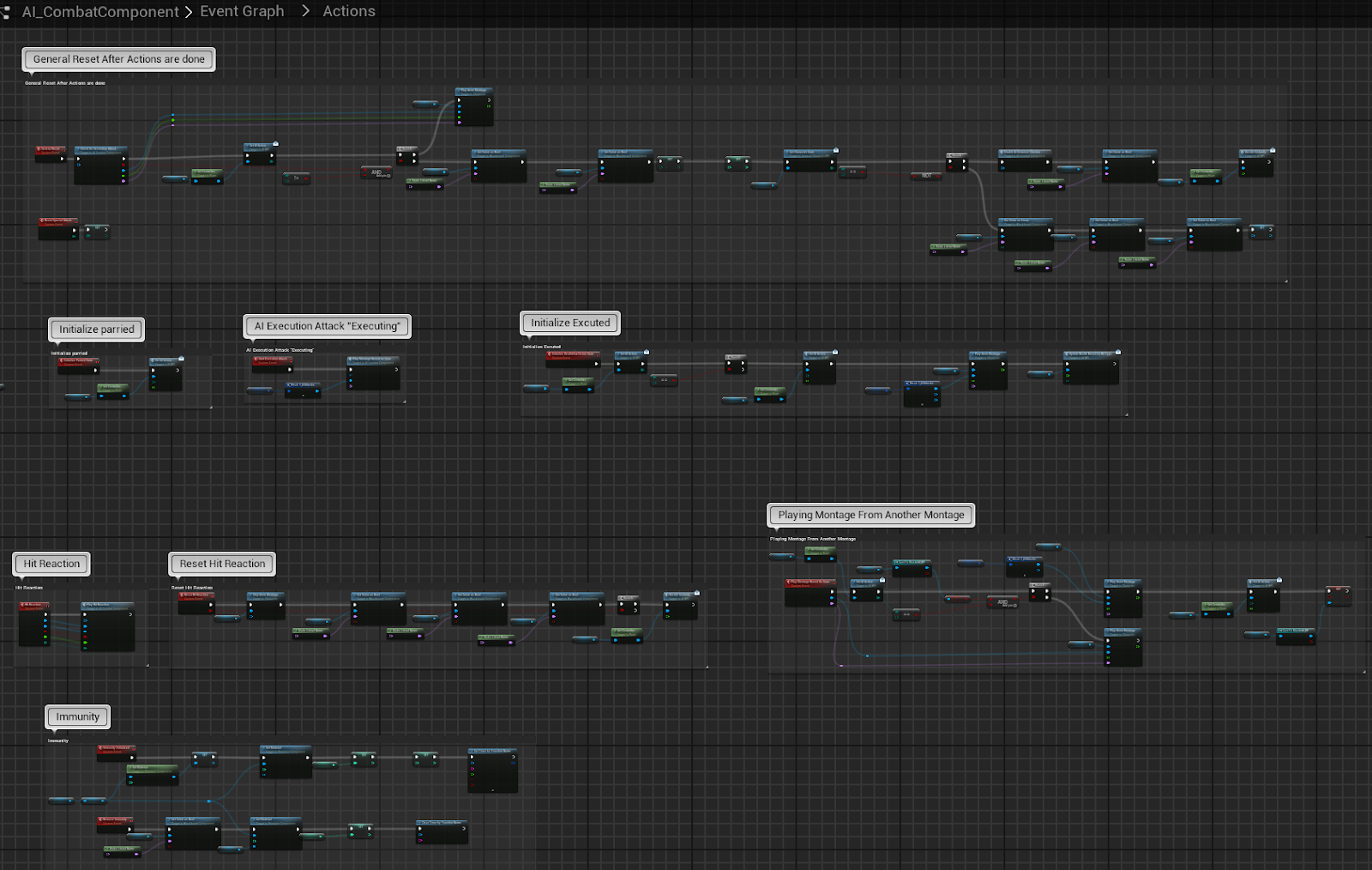Expand the arrow before Actions in the breadcrumb
The height and width of the screenshot is (870, 1372).
[x=305, y=11]
